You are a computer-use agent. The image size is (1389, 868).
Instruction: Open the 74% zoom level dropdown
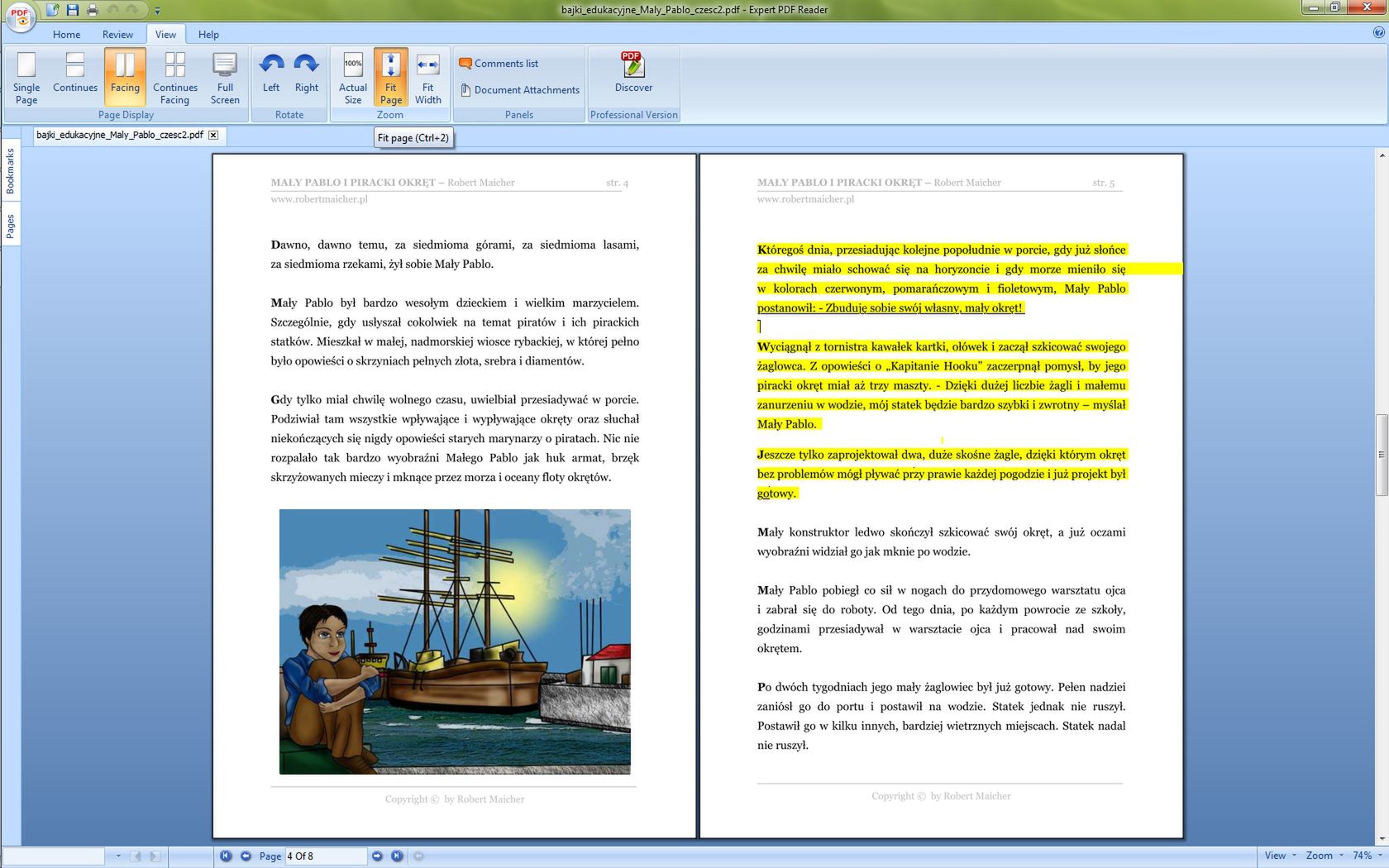(x=1368, y=856)
